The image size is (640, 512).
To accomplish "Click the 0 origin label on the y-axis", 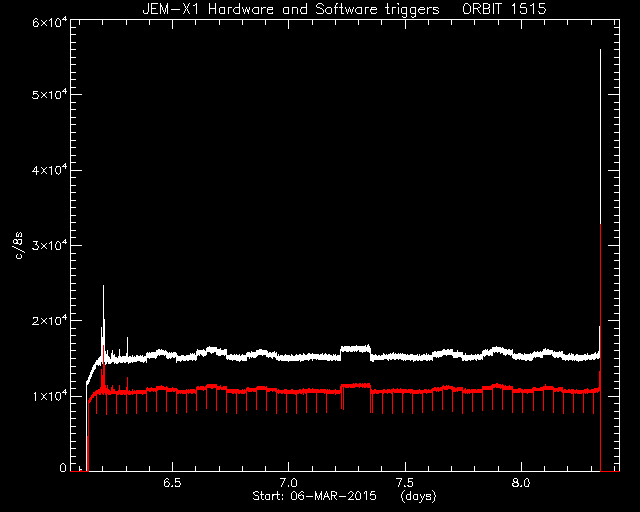I will 63,467.
